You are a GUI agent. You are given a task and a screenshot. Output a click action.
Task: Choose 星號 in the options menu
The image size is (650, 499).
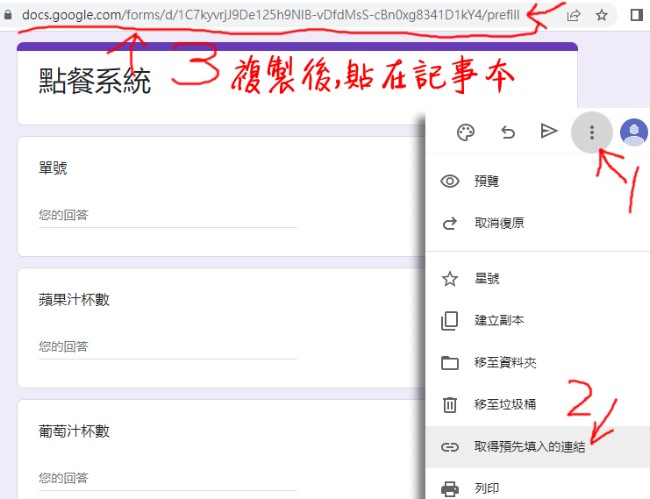[487, 278]
